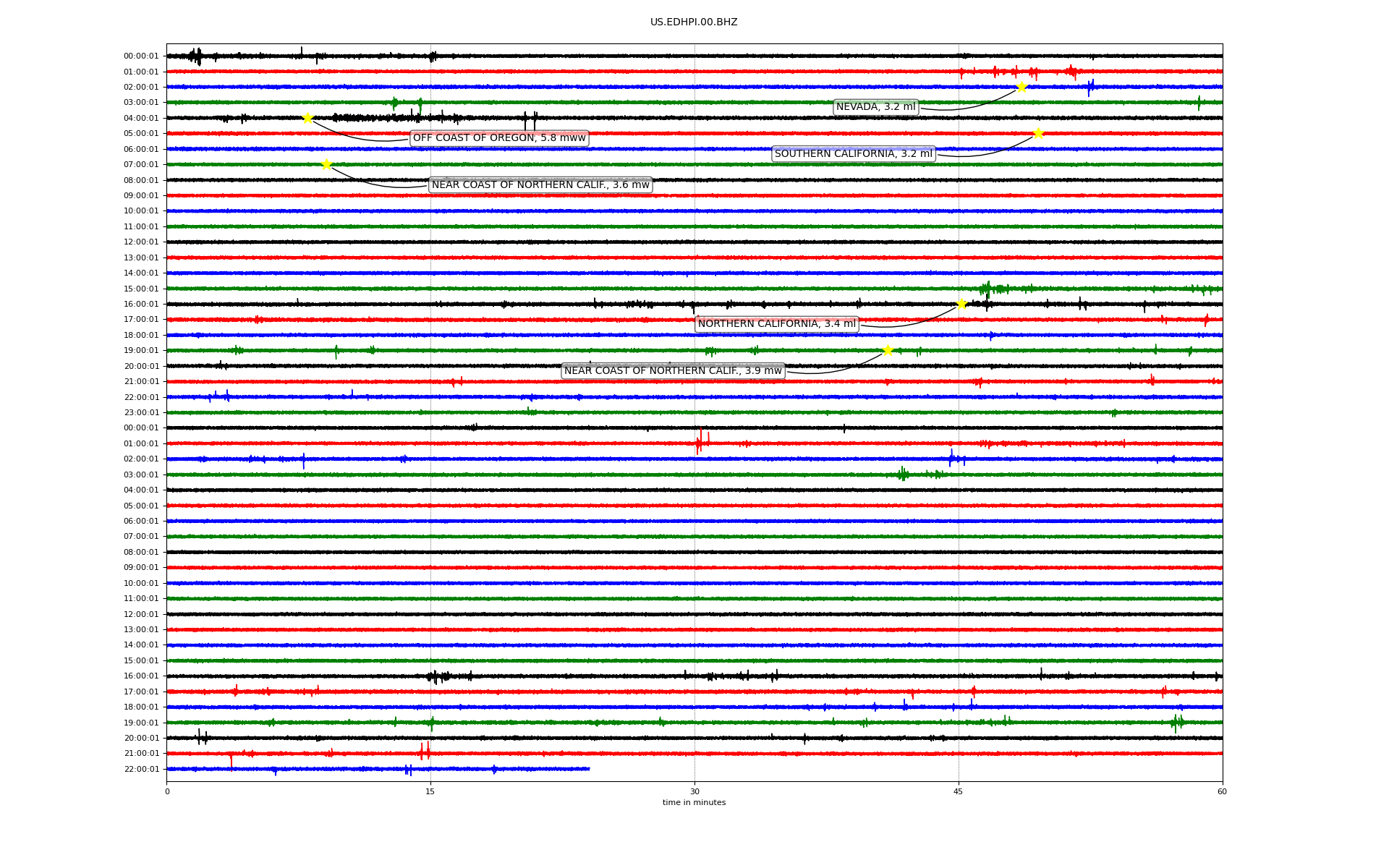Click the Northern California 3.4 ml star
Viewport: 1389px width, 868px height.
(x=961, y=304)
